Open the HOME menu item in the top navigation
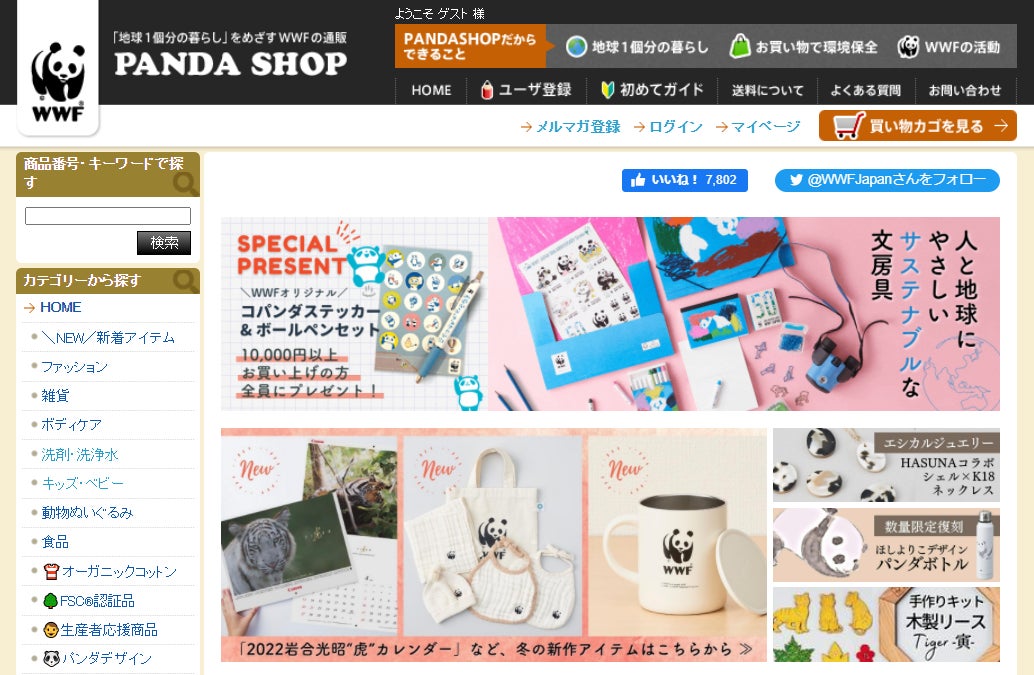The height and width of the screenshot is (675, 1034). point(431,90)
